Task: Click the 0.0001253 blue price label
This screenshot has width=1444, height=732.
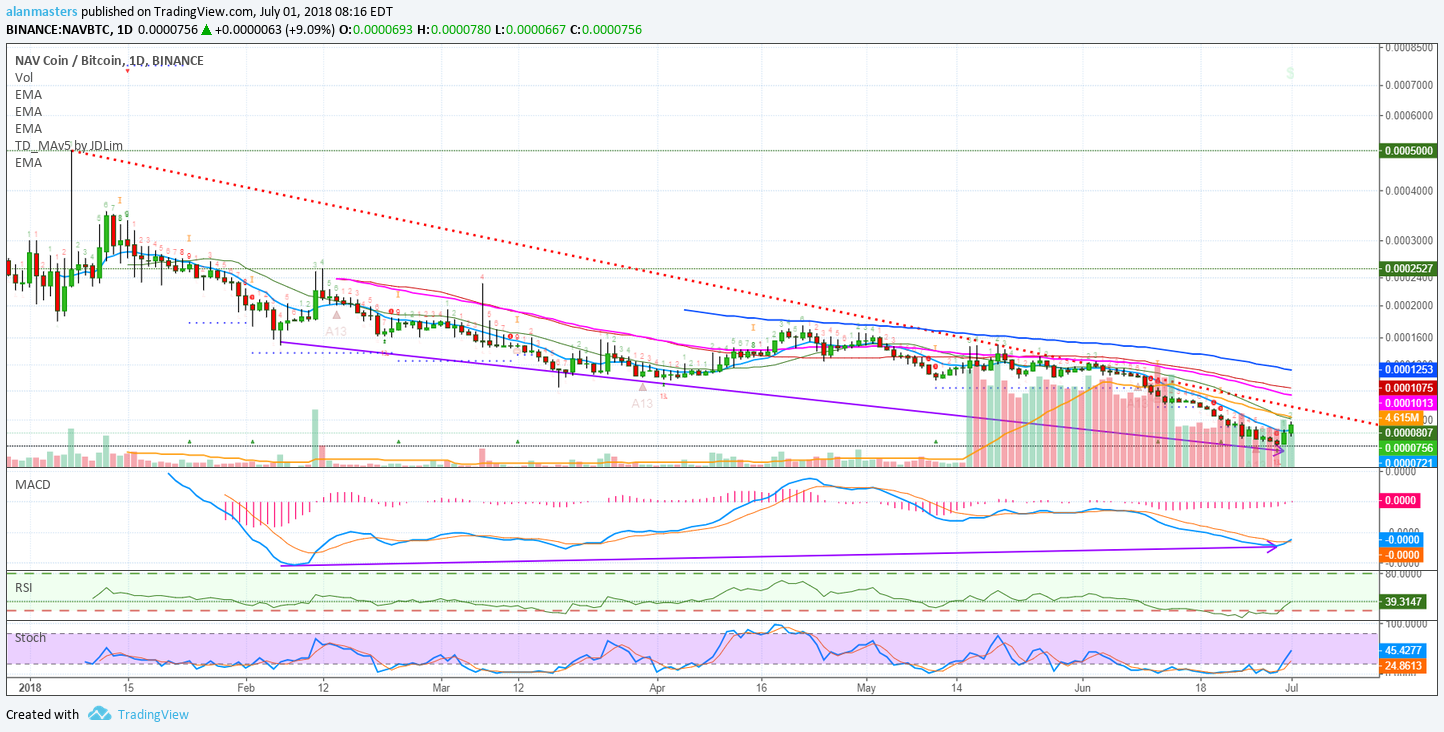Action: 1408,369
